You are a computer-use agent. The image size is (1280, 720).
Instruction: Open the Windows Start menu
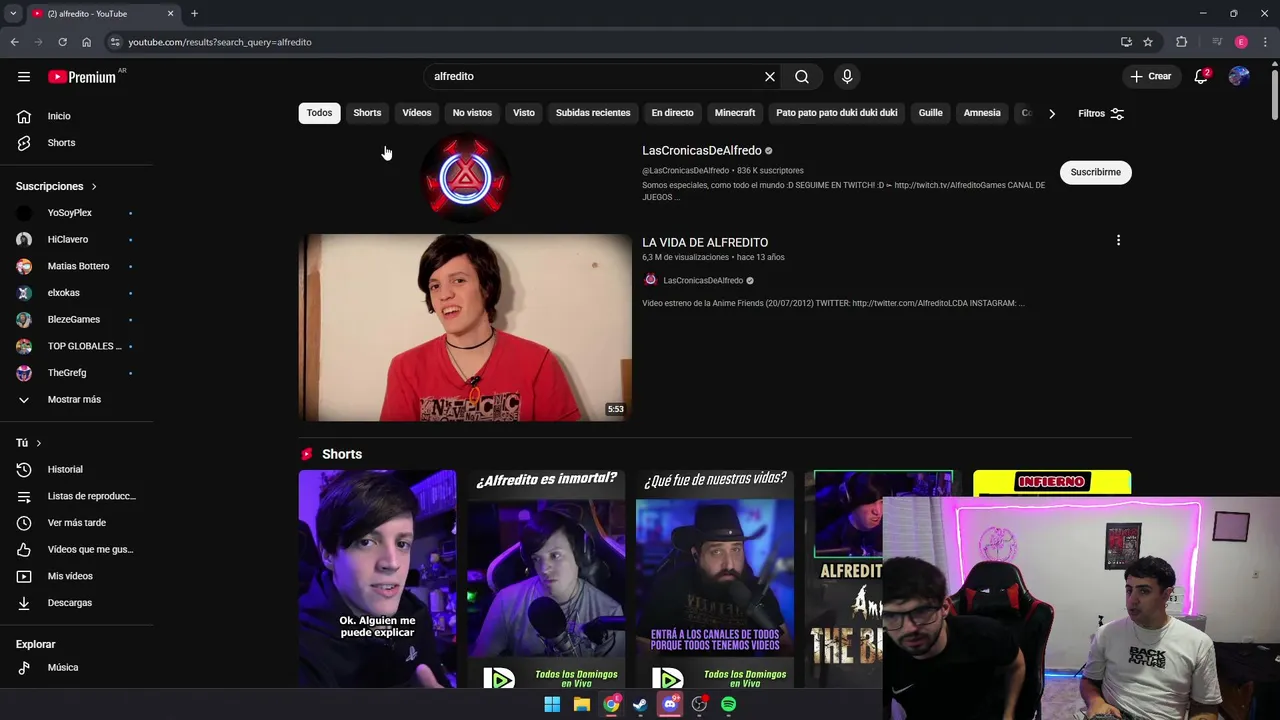[x=552, y=704]
